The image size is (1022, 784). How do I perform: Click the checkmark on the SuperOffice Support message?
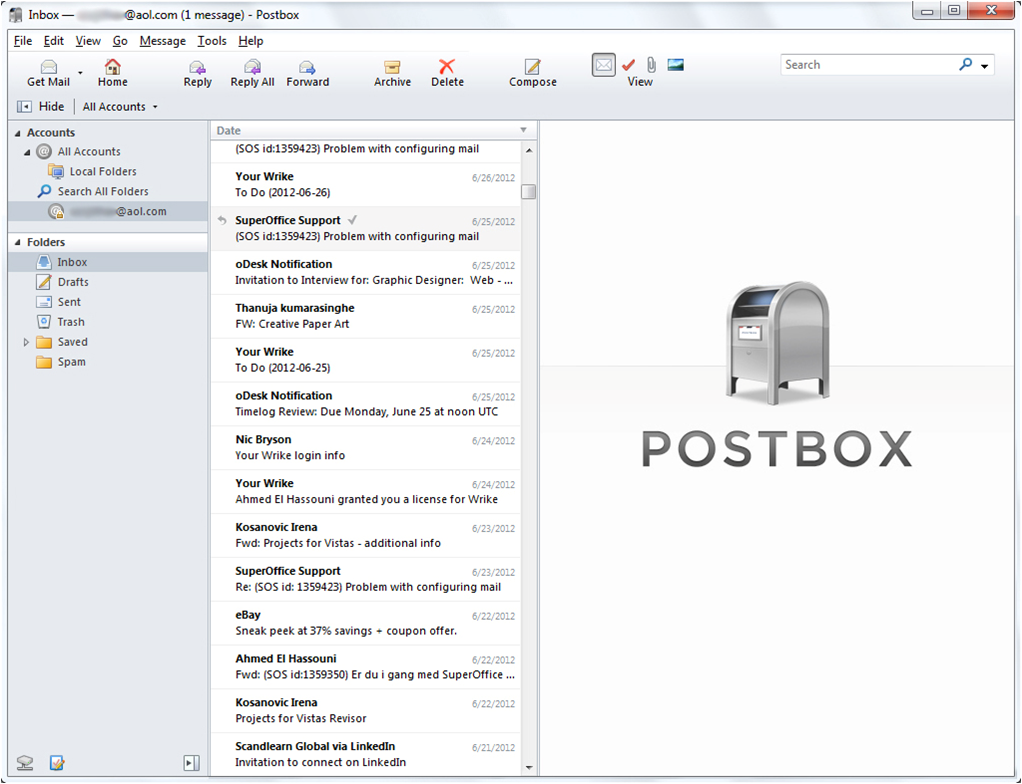pyautogui.click(x=353, y=220)
